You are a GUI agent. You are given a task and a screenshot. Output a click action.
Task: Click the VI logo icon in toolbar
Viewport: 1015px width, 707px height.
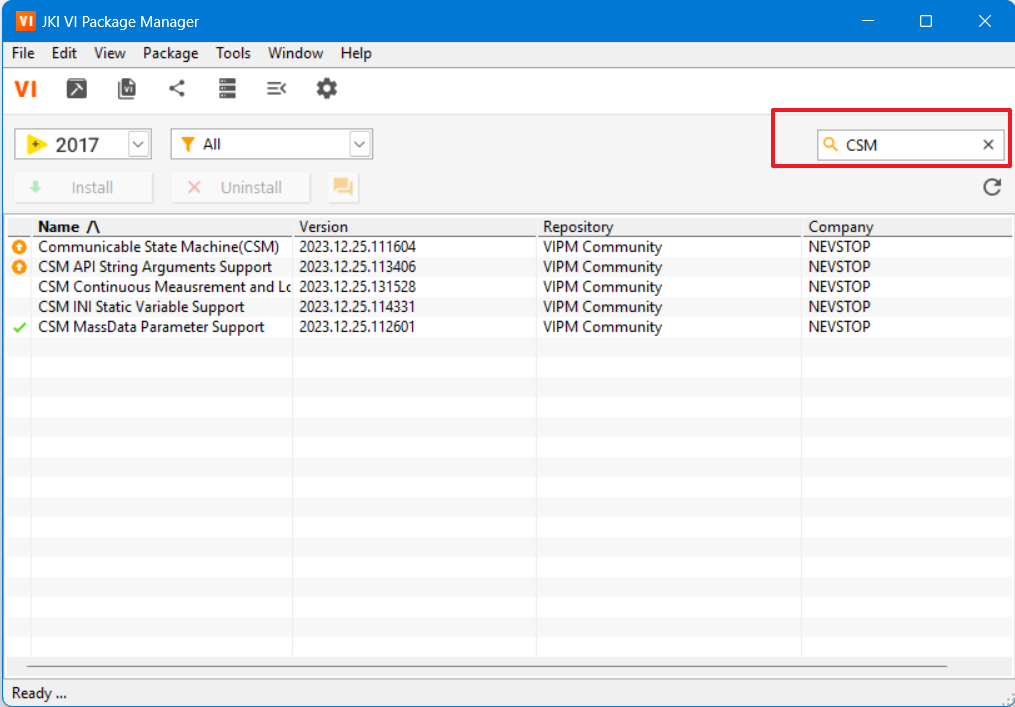click(x=26, y=89)
